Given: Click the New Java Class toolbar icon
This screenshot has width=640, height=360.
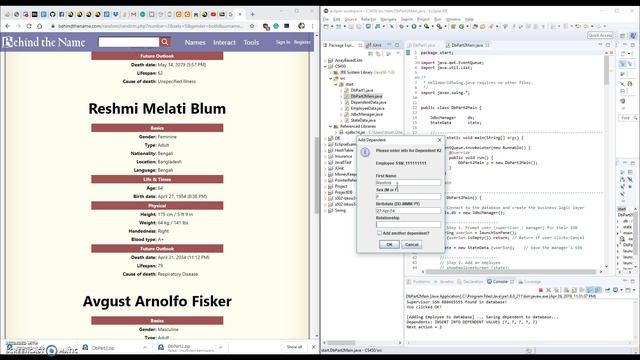Looking at the screenshot, I should point(462,27).
